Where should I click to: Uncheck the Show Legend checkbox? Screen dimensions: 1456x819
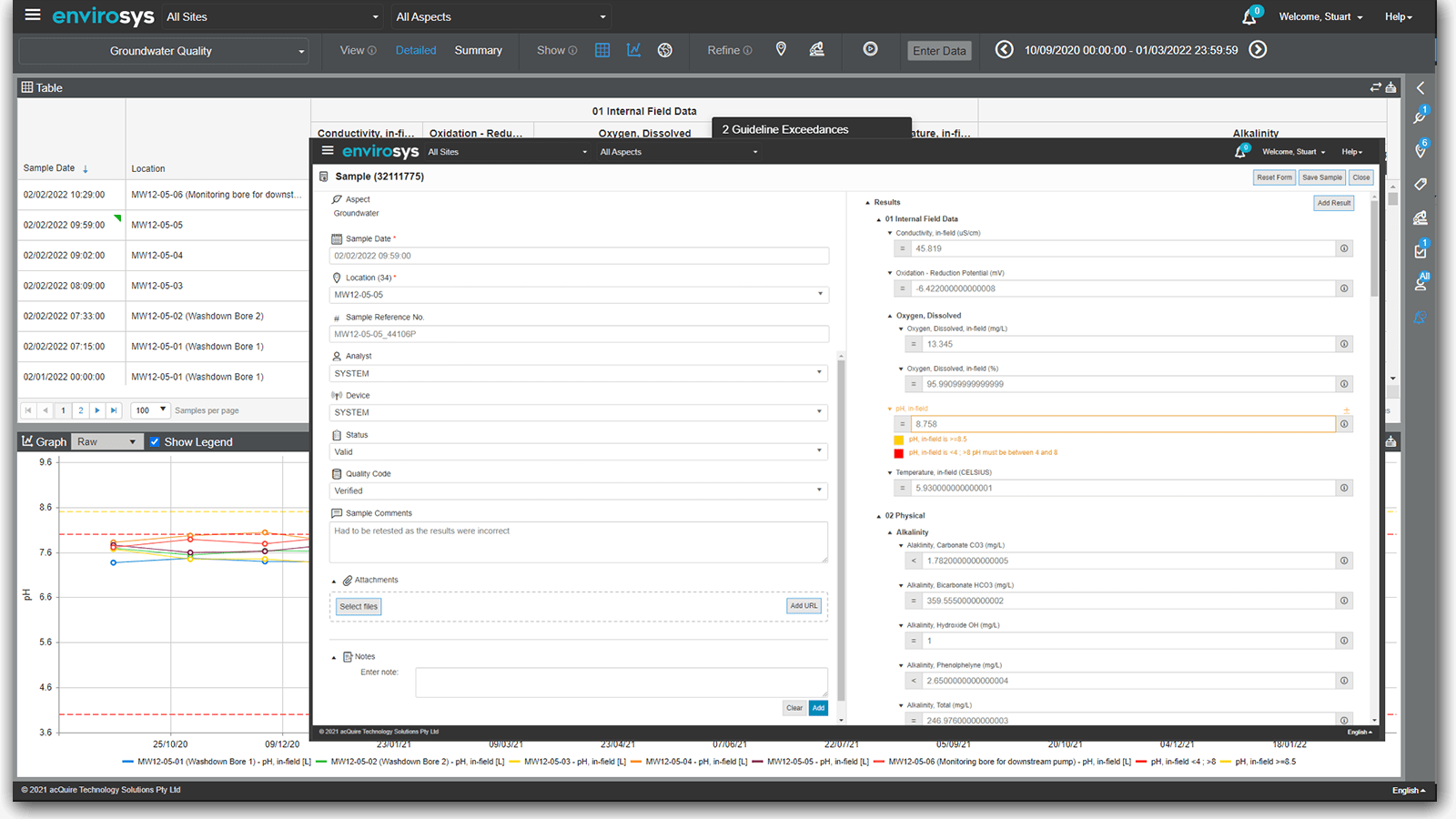point(155,442)
